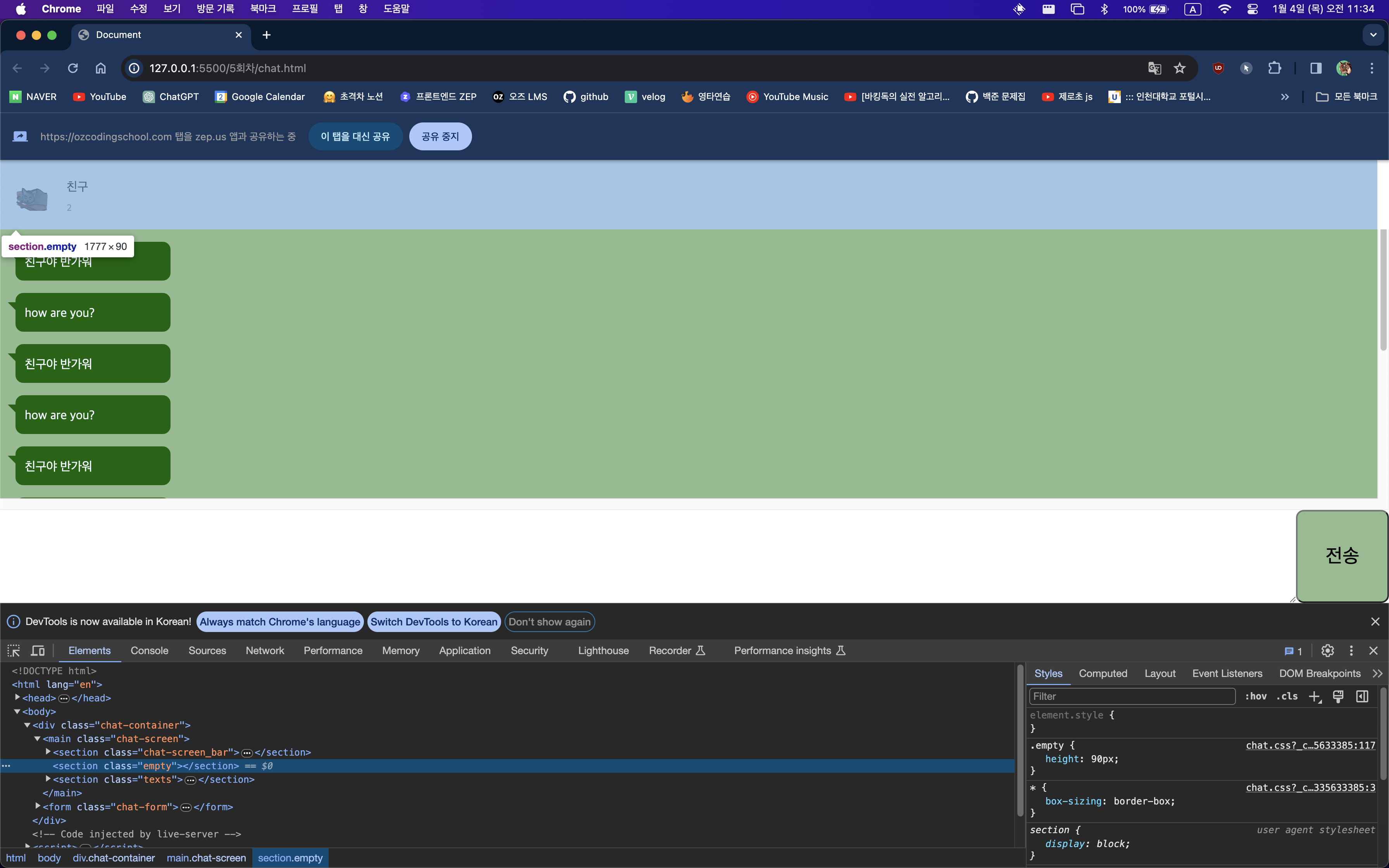Expand section class texts node
This screenshot has width=1389, height=868.
pos(48,779)
